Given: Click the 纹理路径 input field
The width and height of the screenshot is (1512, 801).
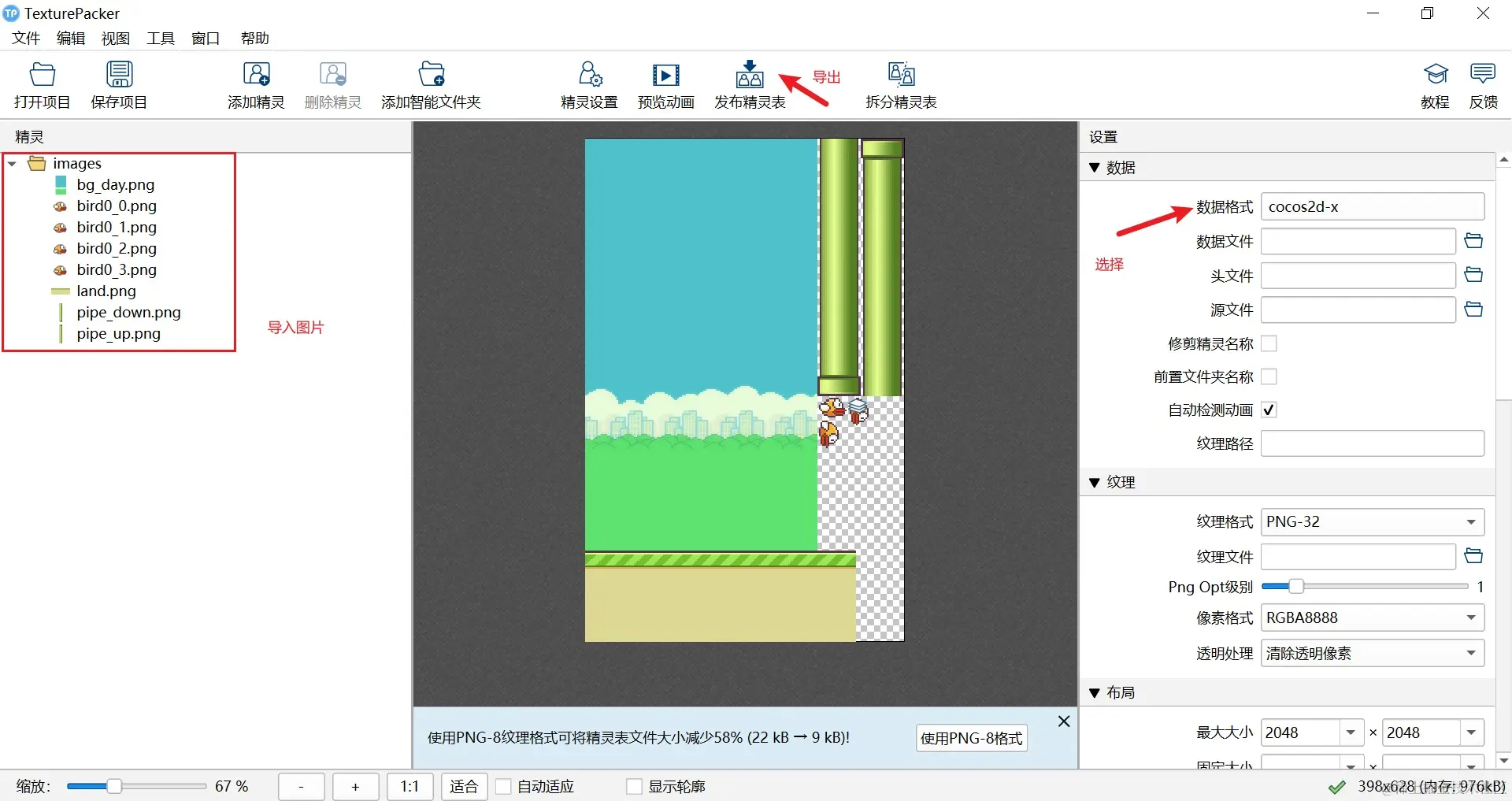Looking at the screenshot, I should click(1373, 443).
